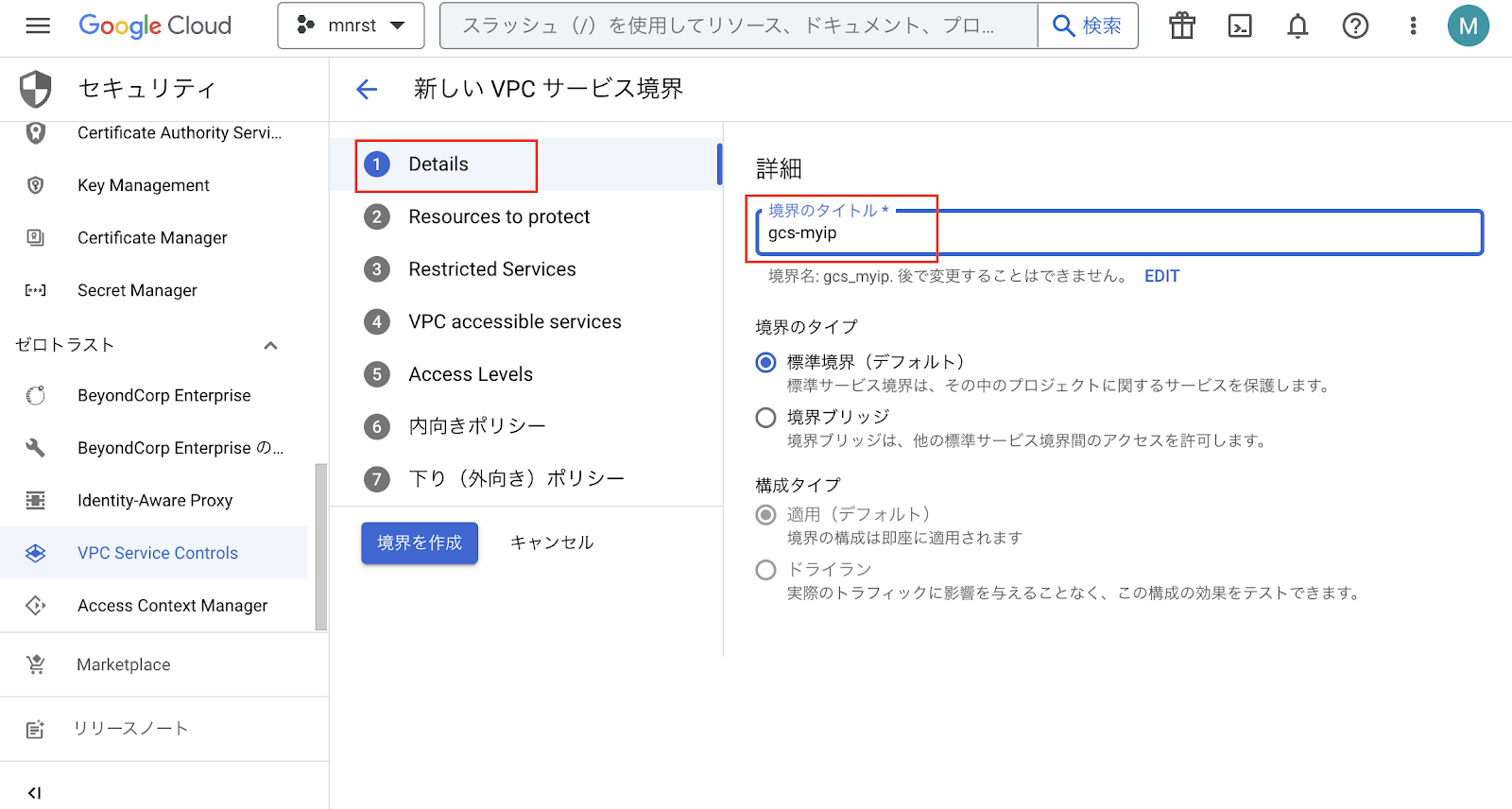Open the three-dot settings menu
Viewport: 1512px width, 809px height.
click(x=1413, y=26)
